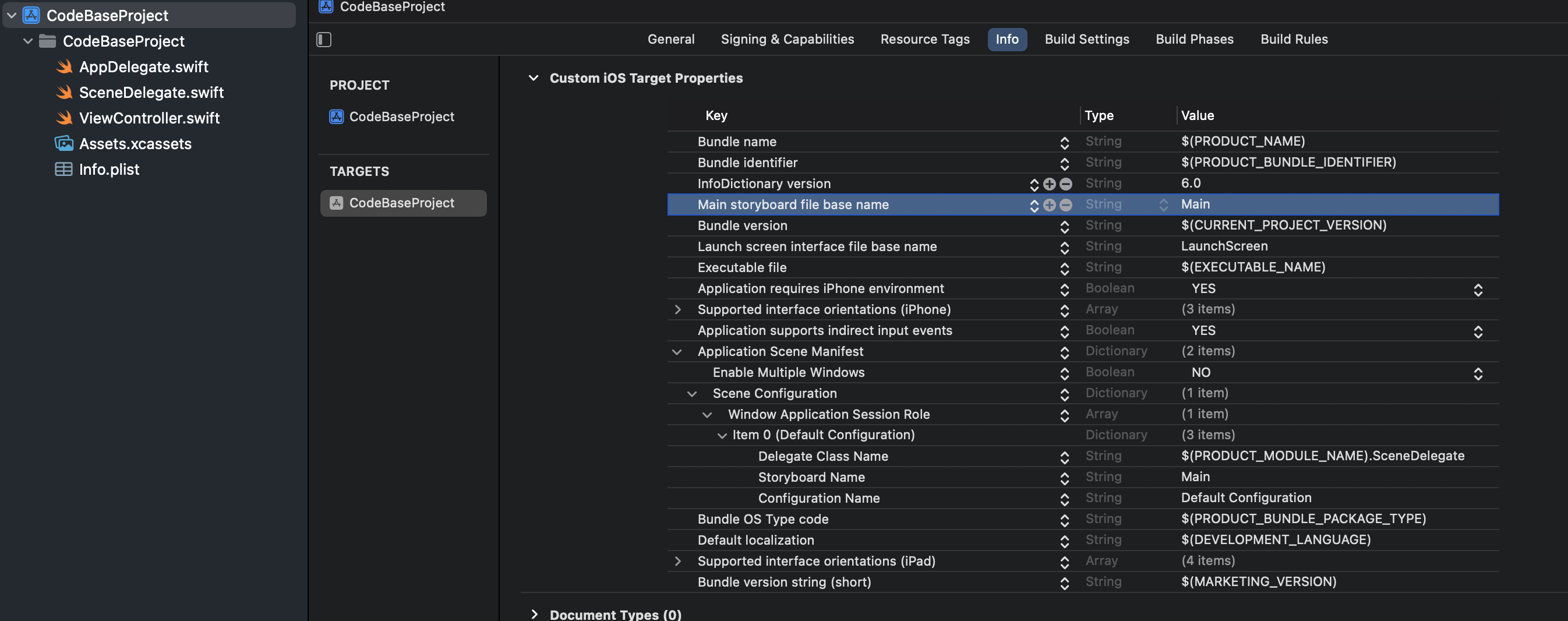Viewport: 1568px width, 621px height.
Task: Select Assets.xcassets in the navigator
Action: coord(135,143)
